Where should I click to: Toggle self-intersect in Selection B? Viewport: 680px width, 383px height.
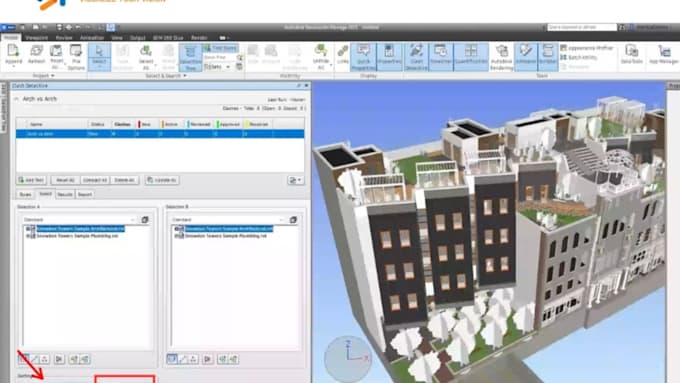208,359
